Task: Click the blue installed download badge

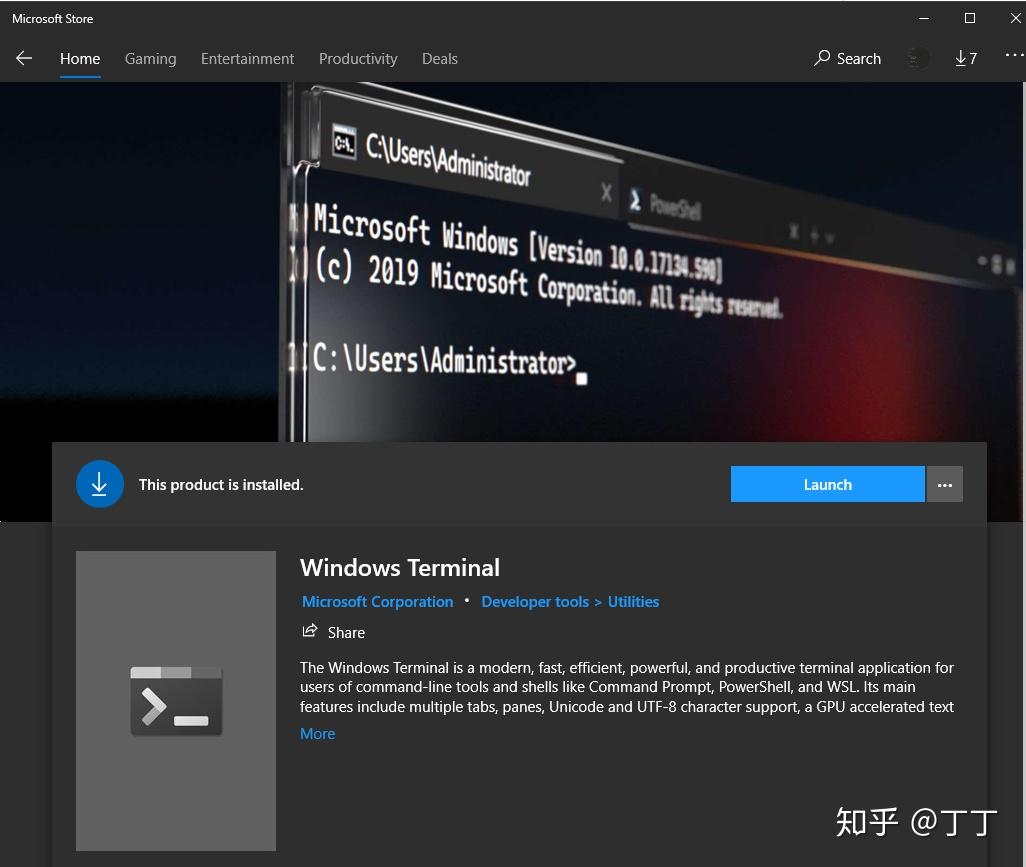Action: [x=99, y=484]
